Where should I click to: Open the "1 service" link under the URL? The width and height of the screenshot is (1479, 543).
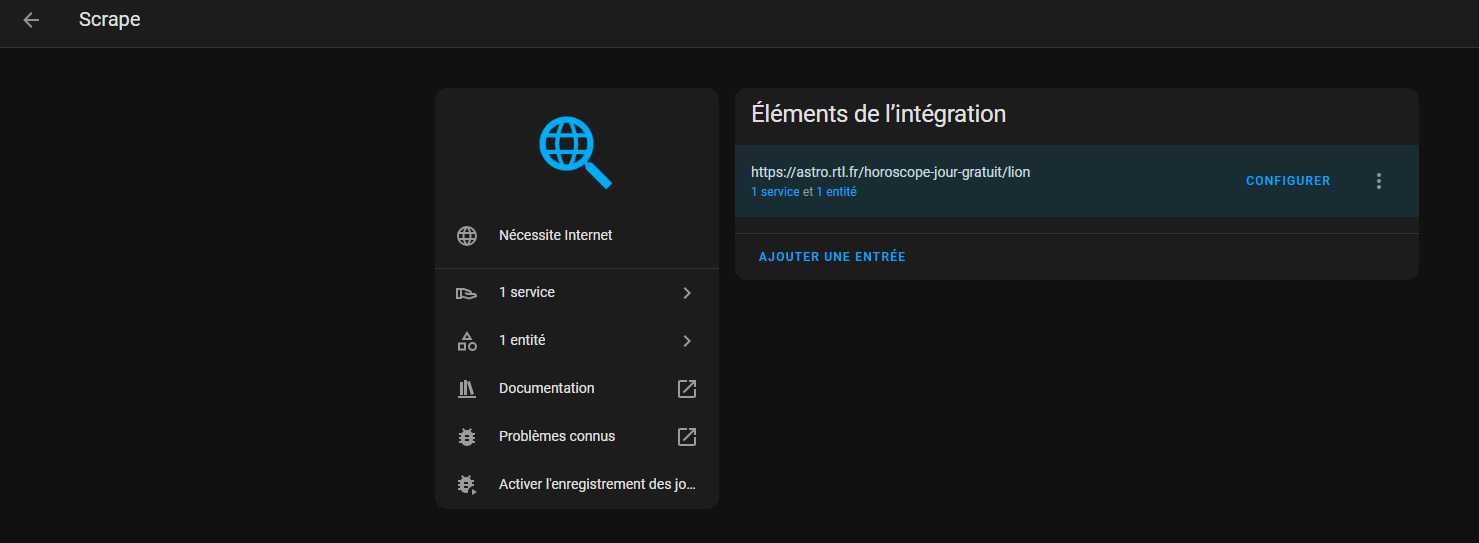click(x=775, y=192)
